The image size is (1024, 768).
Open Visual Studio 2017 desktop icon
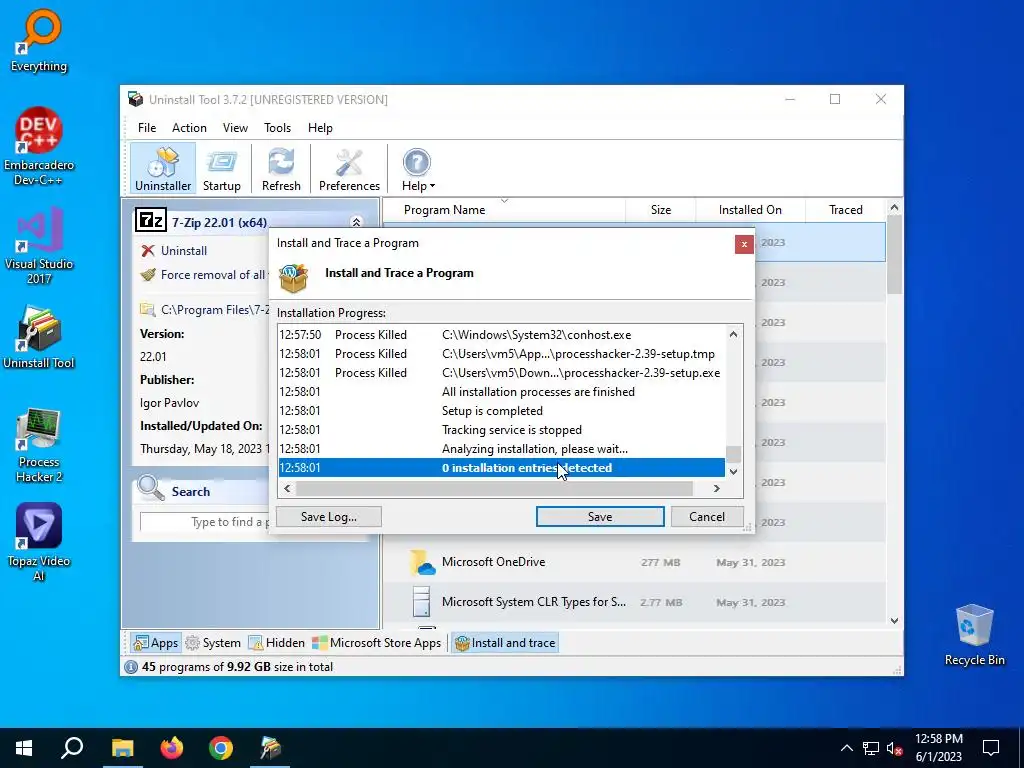pos(39,246)
